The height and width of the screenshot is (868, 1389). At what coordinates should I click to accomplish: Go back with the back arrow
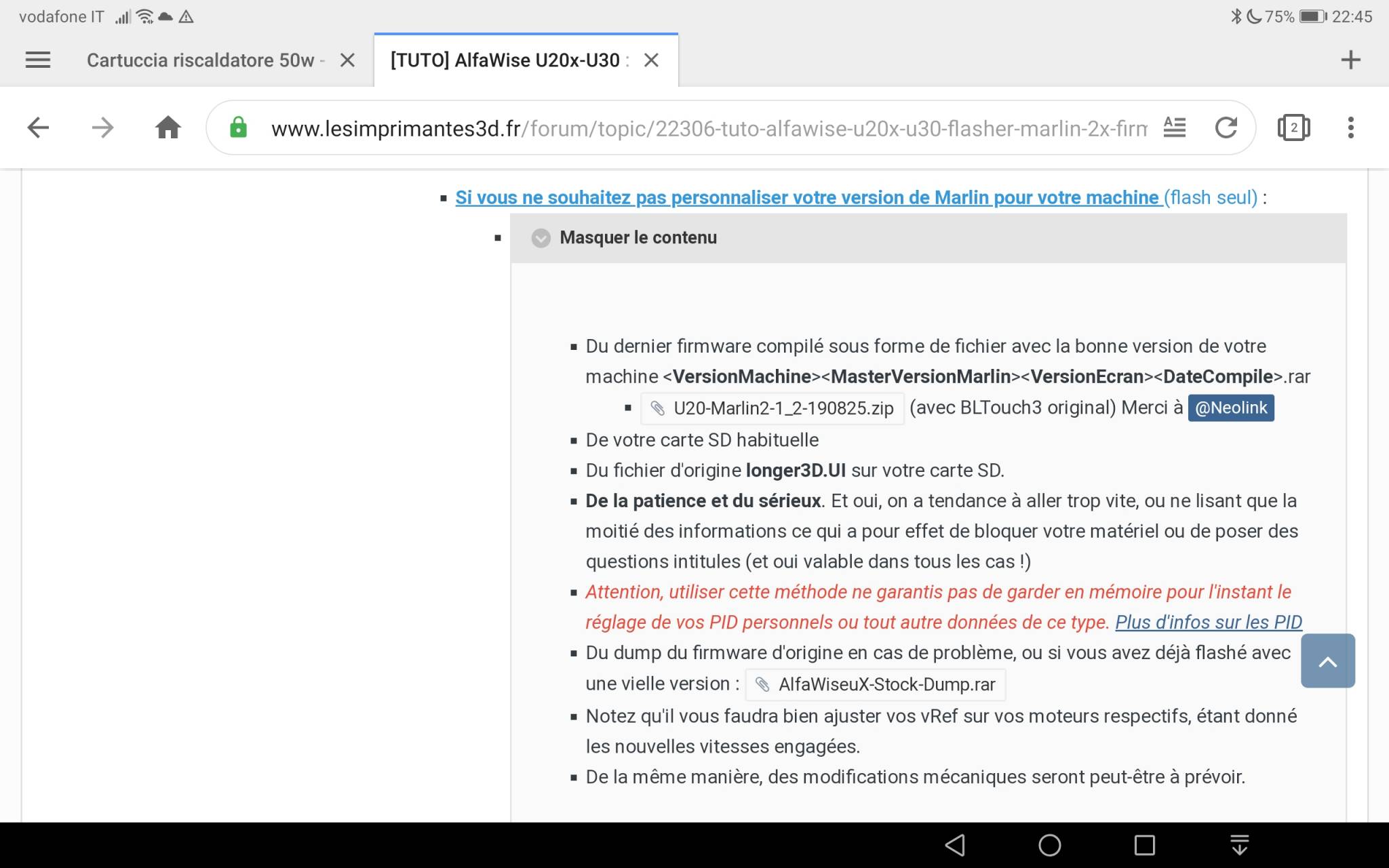tap(38, 127)
